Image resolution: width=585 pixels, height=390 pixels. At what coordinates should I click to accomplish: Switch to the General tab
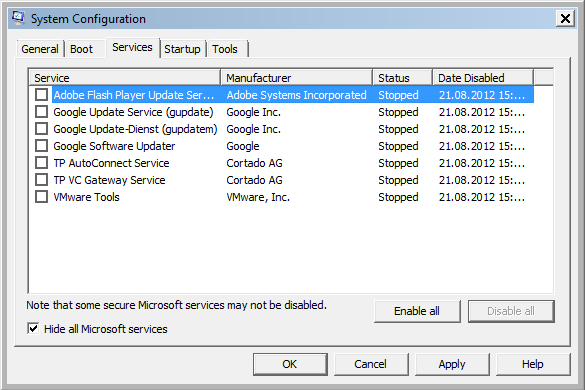(x=40, y=49)
